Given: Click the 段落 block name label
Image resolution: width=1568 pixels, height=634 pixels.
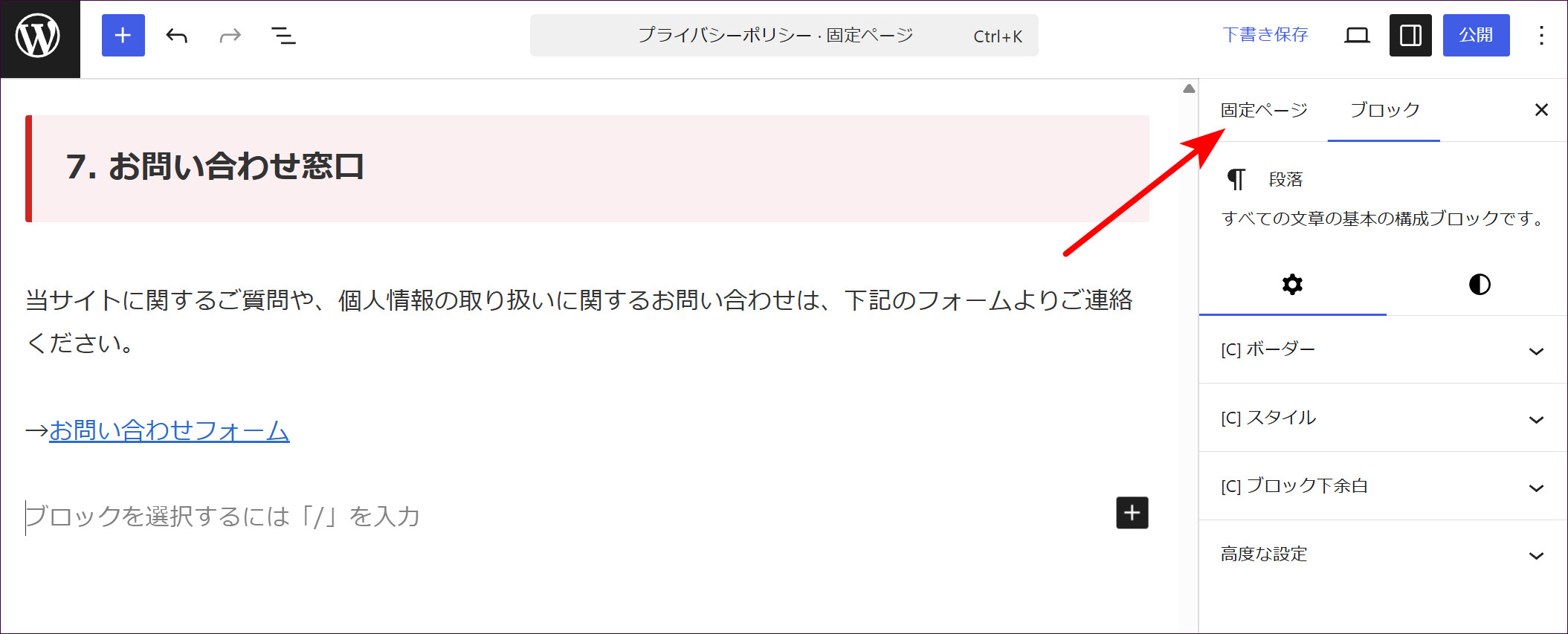Looking at the screenshot, I should [x=1285, y=179].
